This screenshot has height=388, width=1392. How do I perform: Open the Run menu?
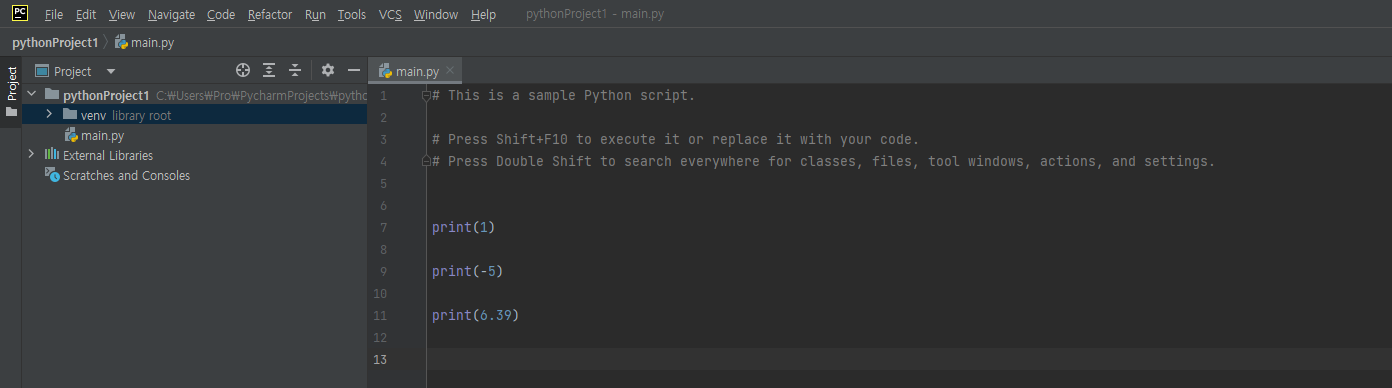coord(315,15)
